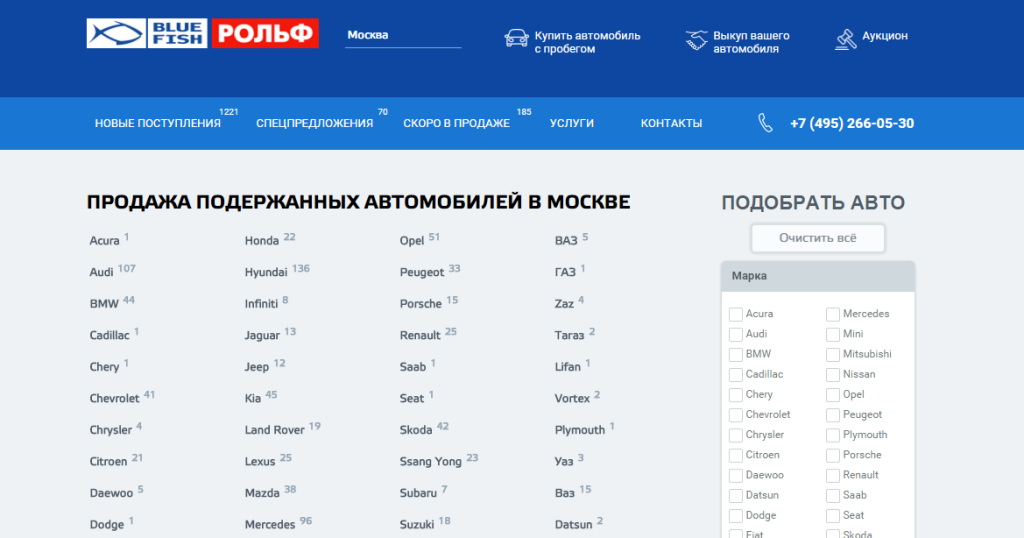Open Тагаз 2 brand link
1024x538 pixels.
(x=575, y=334)
